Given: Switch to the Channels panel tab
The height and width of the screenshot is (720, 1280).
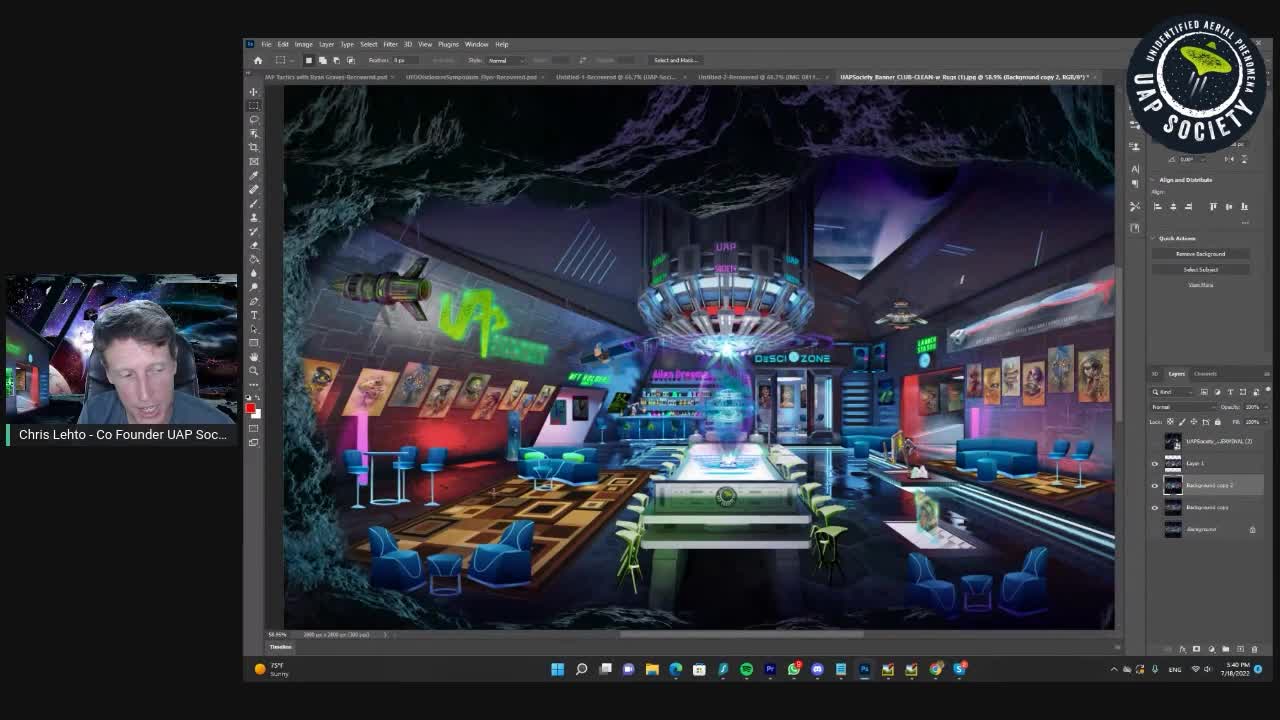Looking at the screenshot, I should tap(1205, 374).
